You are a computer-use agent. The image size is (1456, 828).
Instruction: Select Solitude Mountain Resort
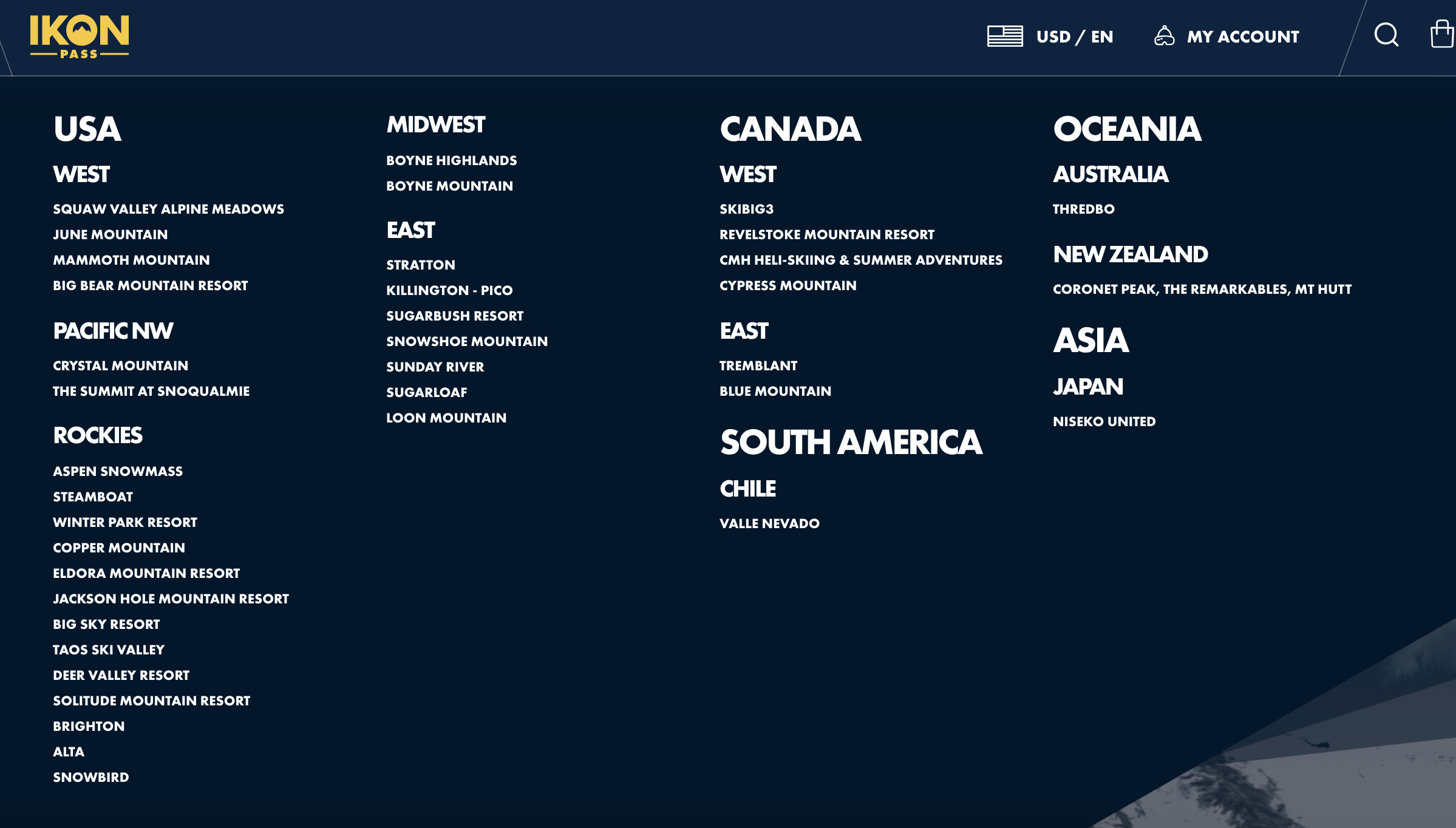click(151, 701)
